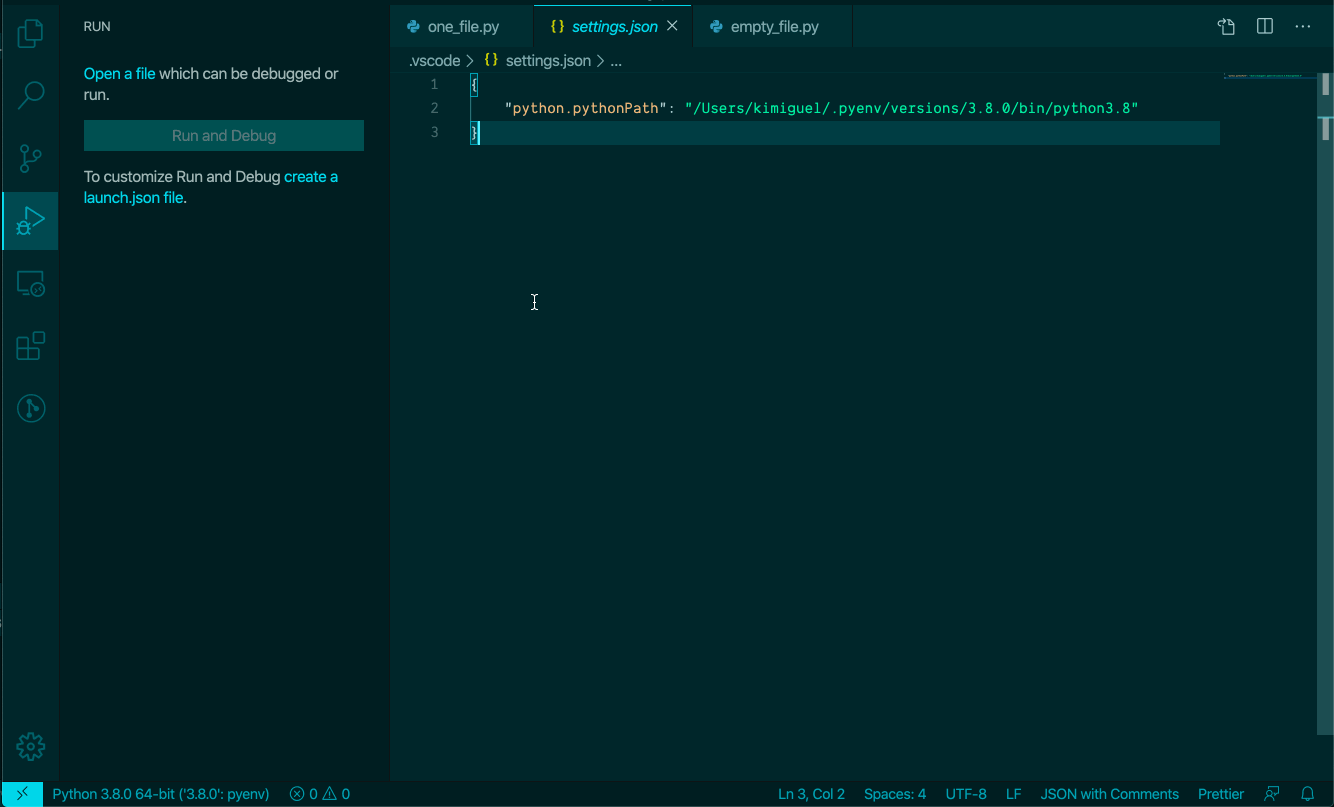Split the editor using the toolbar icon
Screen dimensions: 1334x807
[x=1265, y=26]
